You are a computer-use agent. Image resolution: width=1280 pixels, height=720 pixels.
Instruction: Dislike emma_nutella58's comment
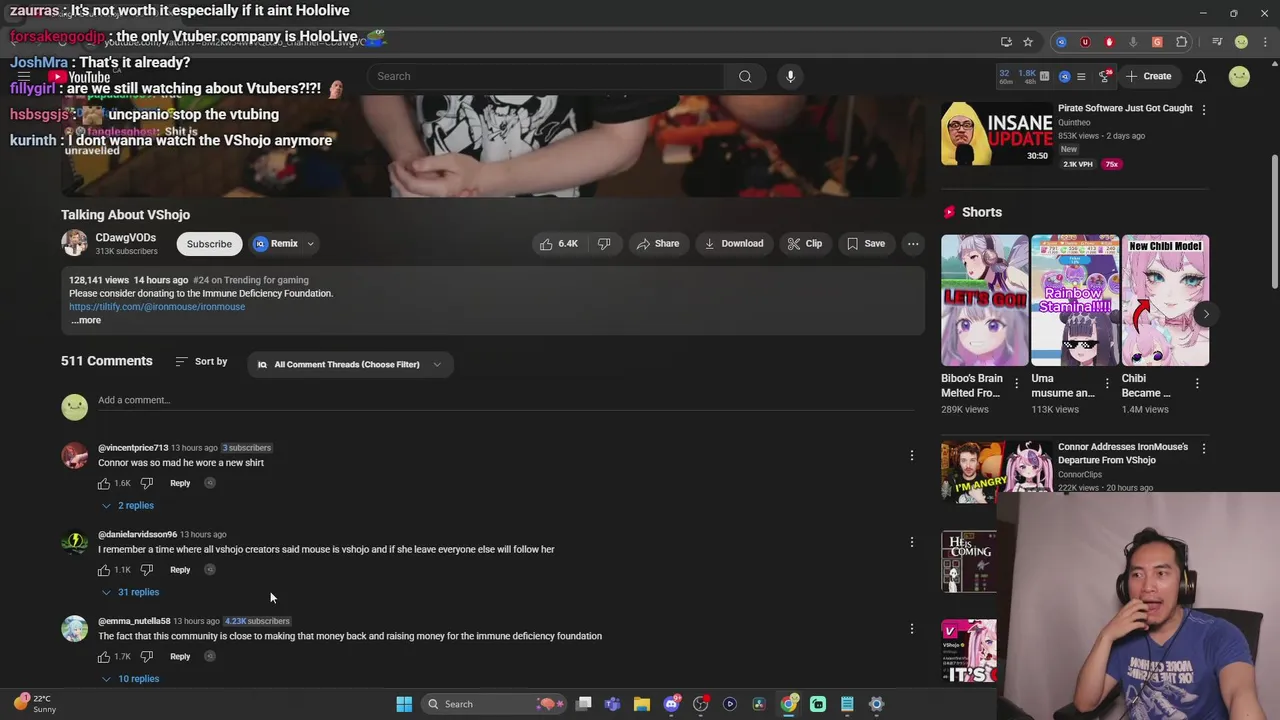click(x=146, y=657)
